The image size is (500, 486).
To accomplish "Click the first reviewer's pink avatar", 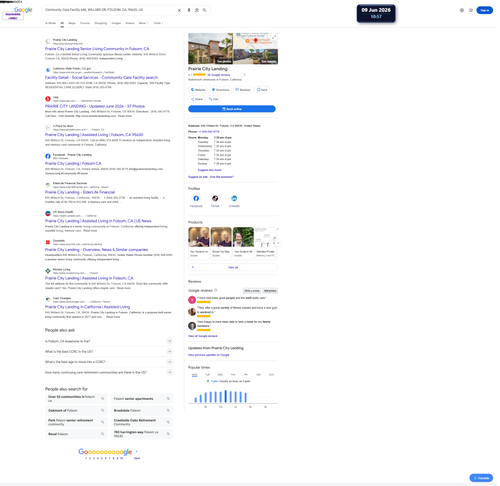I will (x=192, y=300).
